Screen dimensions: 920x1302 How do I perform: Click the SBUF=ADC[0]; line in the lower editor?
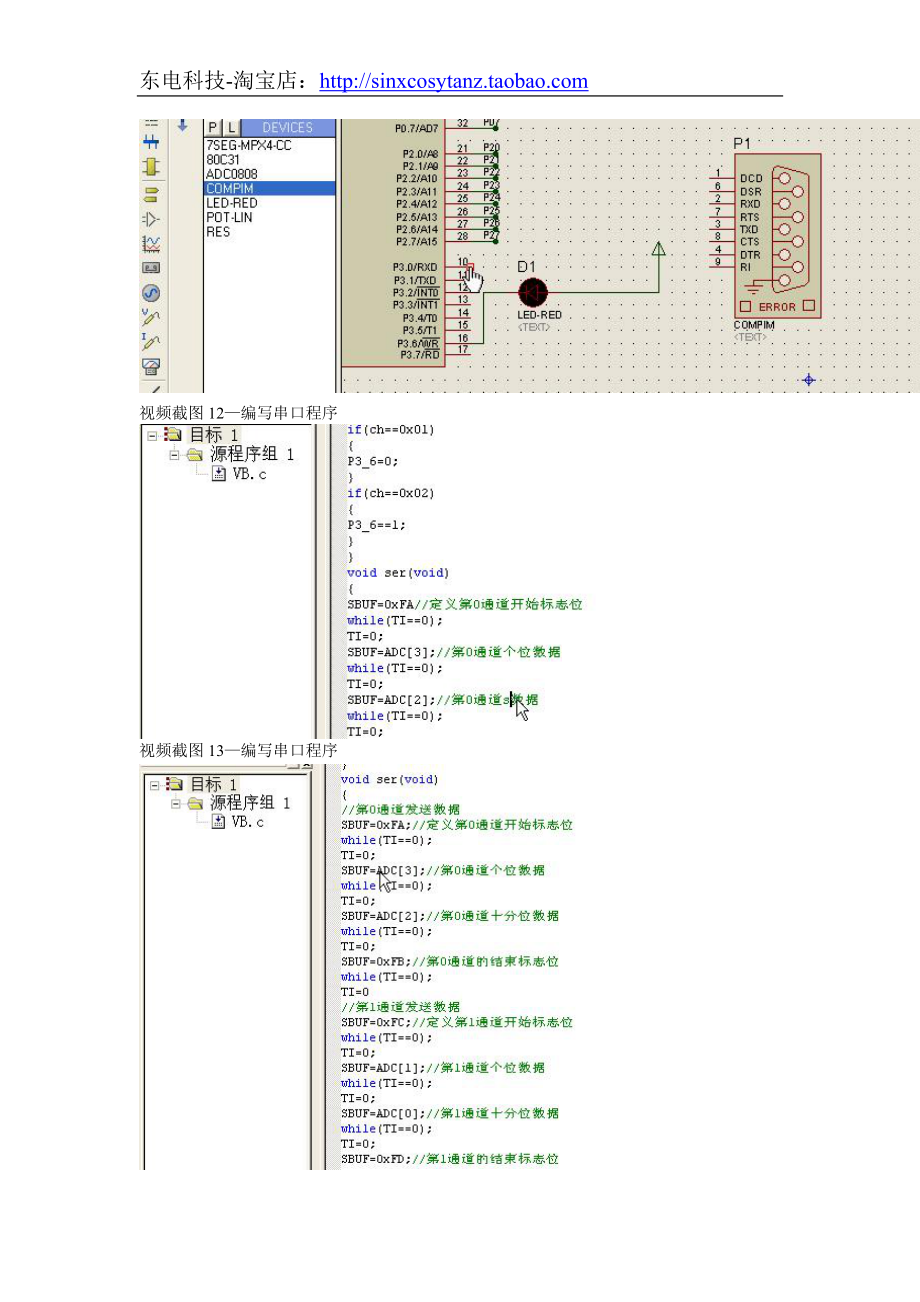tap(450, 1114)
